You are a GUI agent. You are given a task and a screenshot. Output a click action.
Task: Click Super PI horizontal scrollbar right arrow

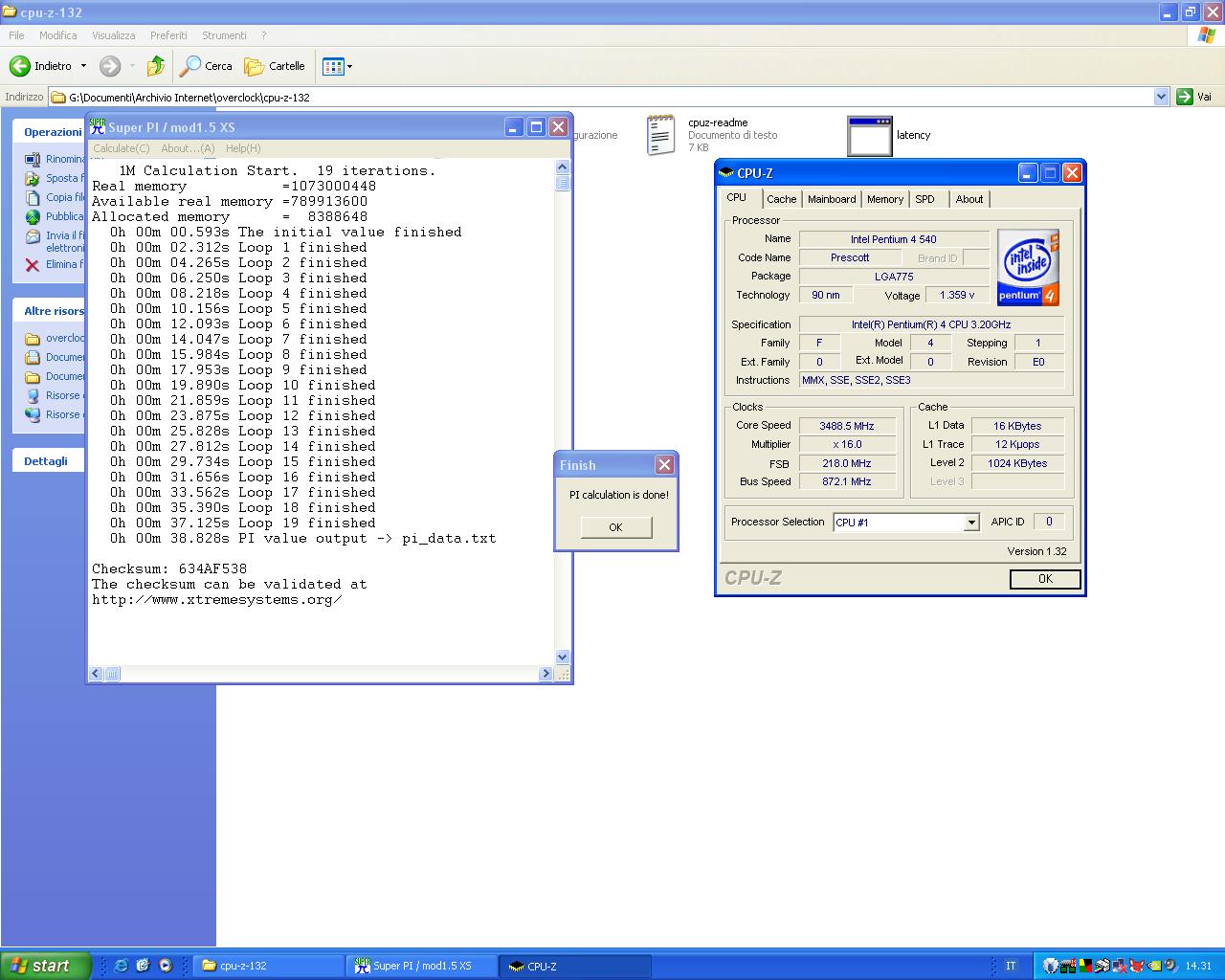[546, 674]
